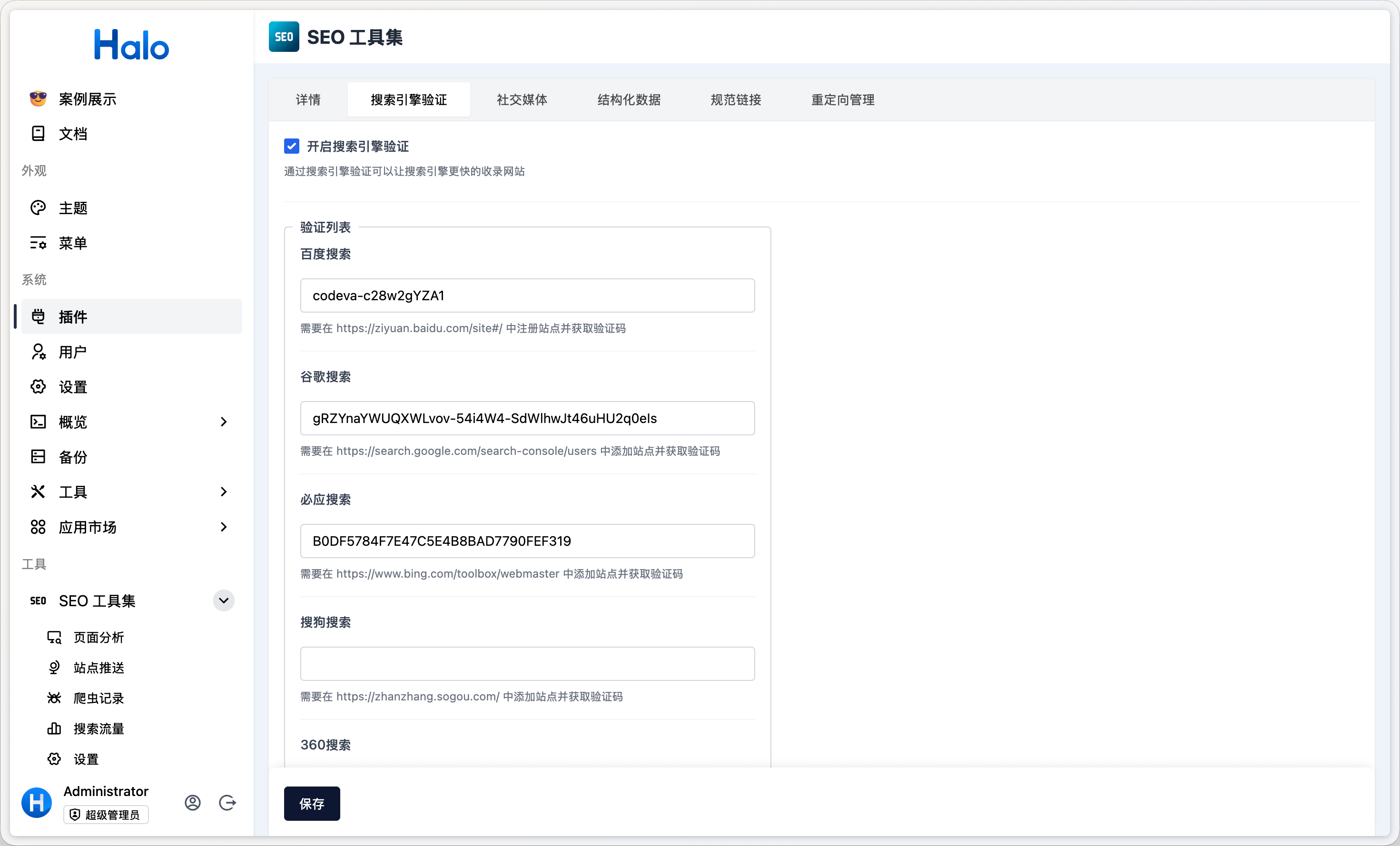
Task: Collapse the SEO 工具集 submenu chevron
Action: click(223, 600)
